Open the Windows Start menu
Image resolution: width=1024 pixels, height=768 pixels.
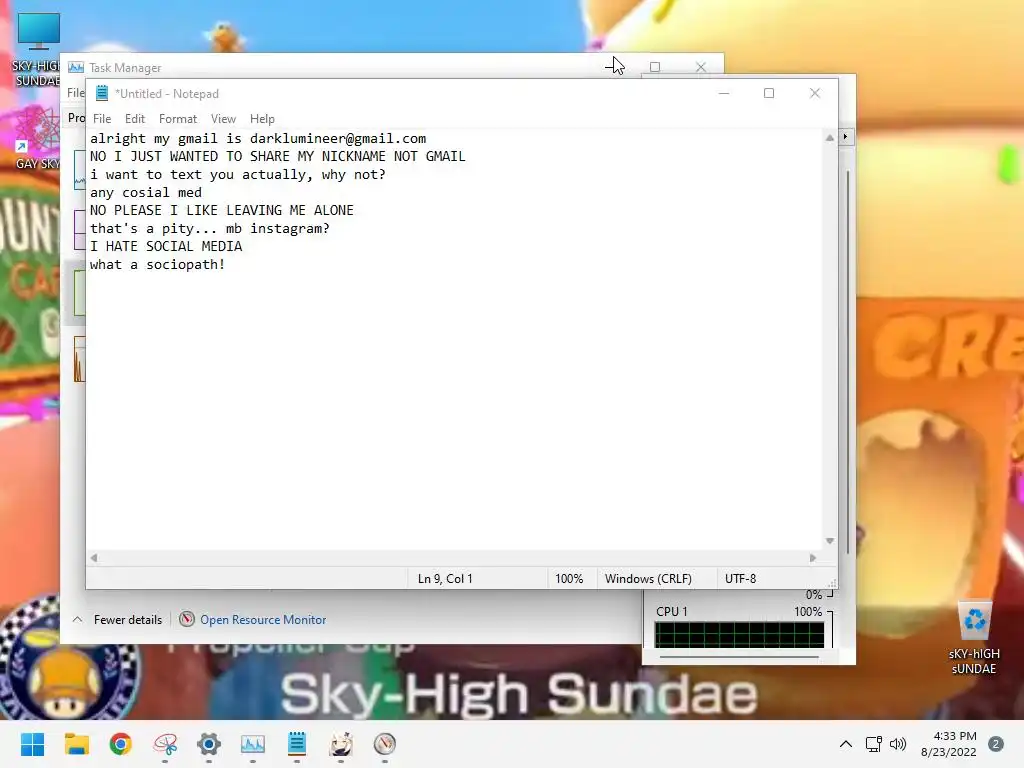[32, 744]
